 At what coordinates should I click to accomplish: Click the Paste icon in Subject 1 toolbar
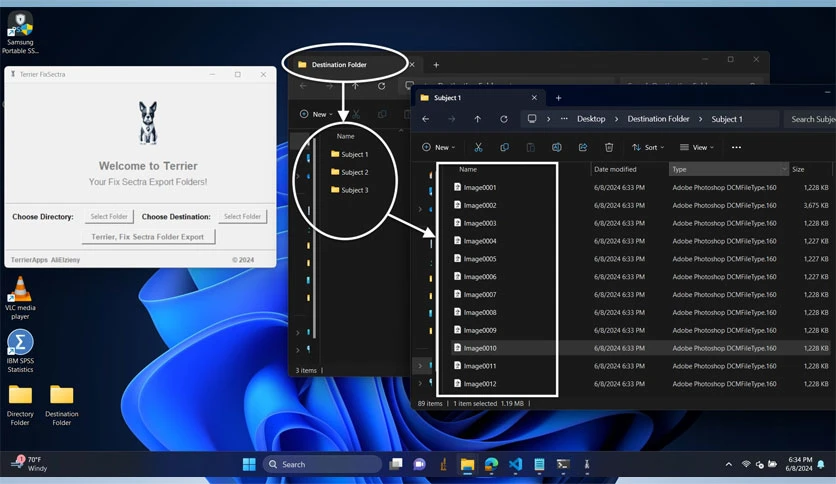530,147
